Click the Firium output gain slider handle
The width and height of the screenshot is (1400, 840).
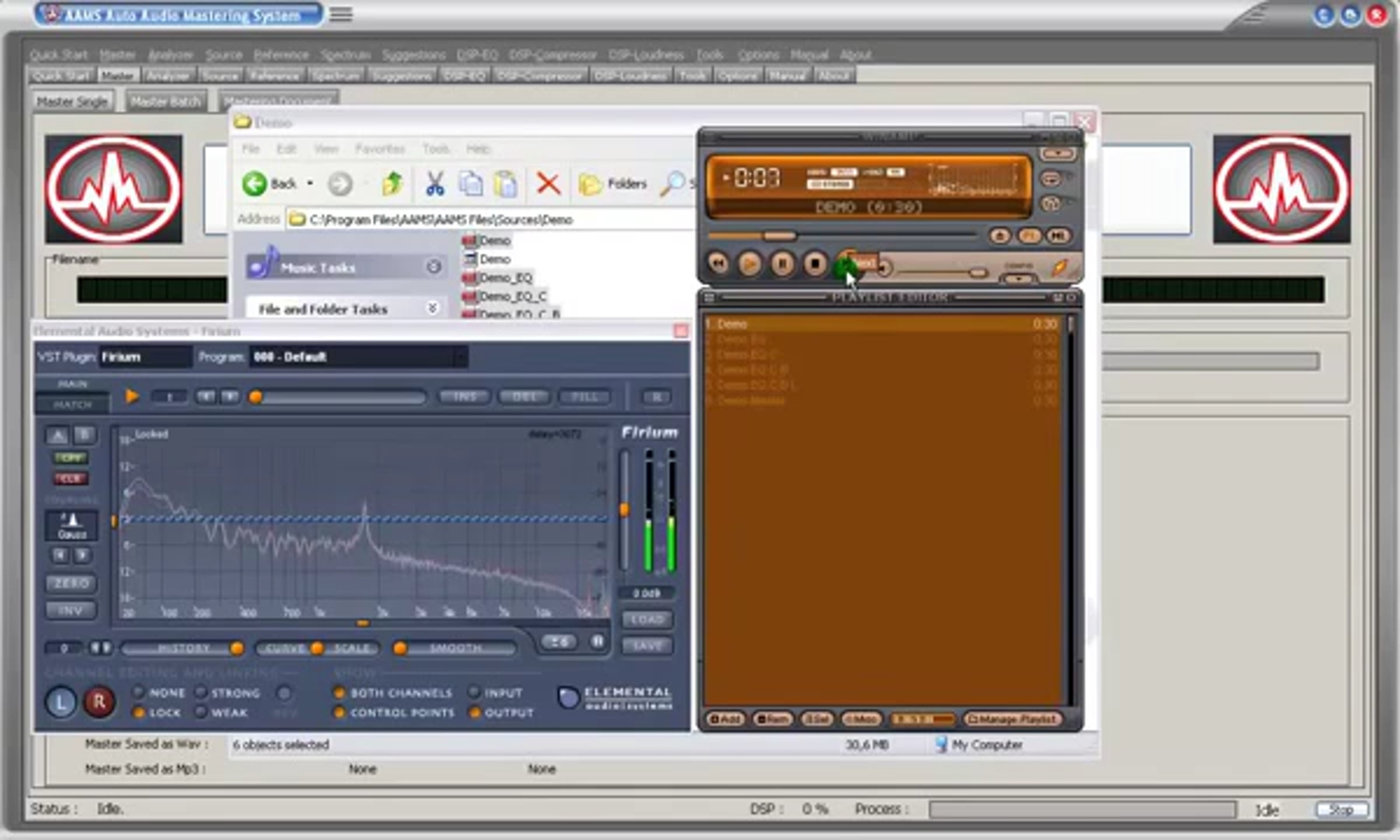click(x=624, y=510)
